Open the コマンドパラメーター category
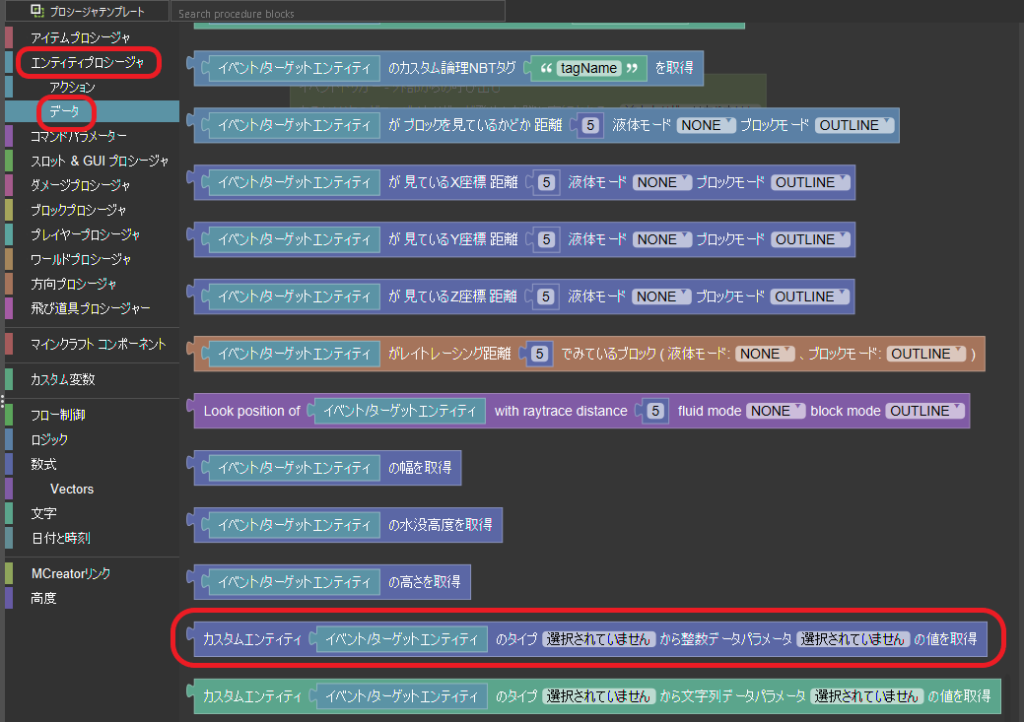 tap(79, 136)
